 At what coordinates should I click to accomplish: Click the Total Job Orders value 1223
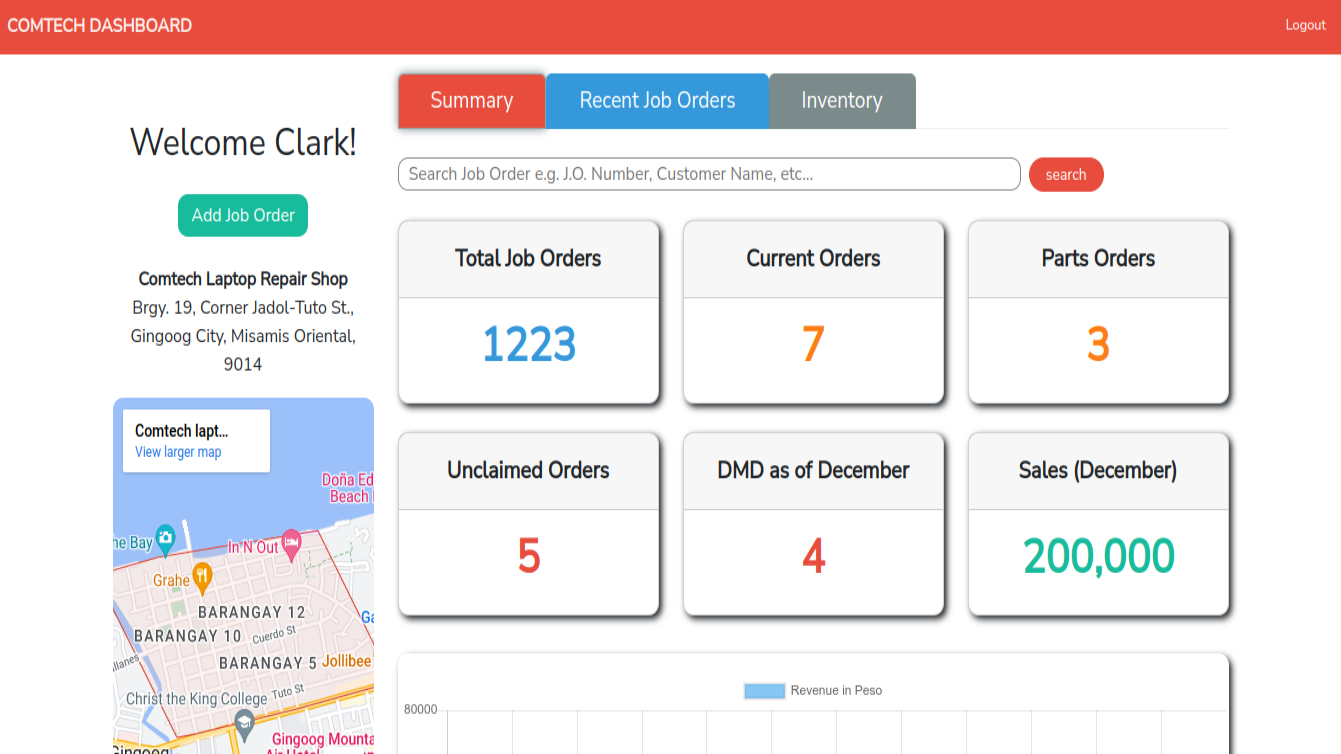(529, 345)
